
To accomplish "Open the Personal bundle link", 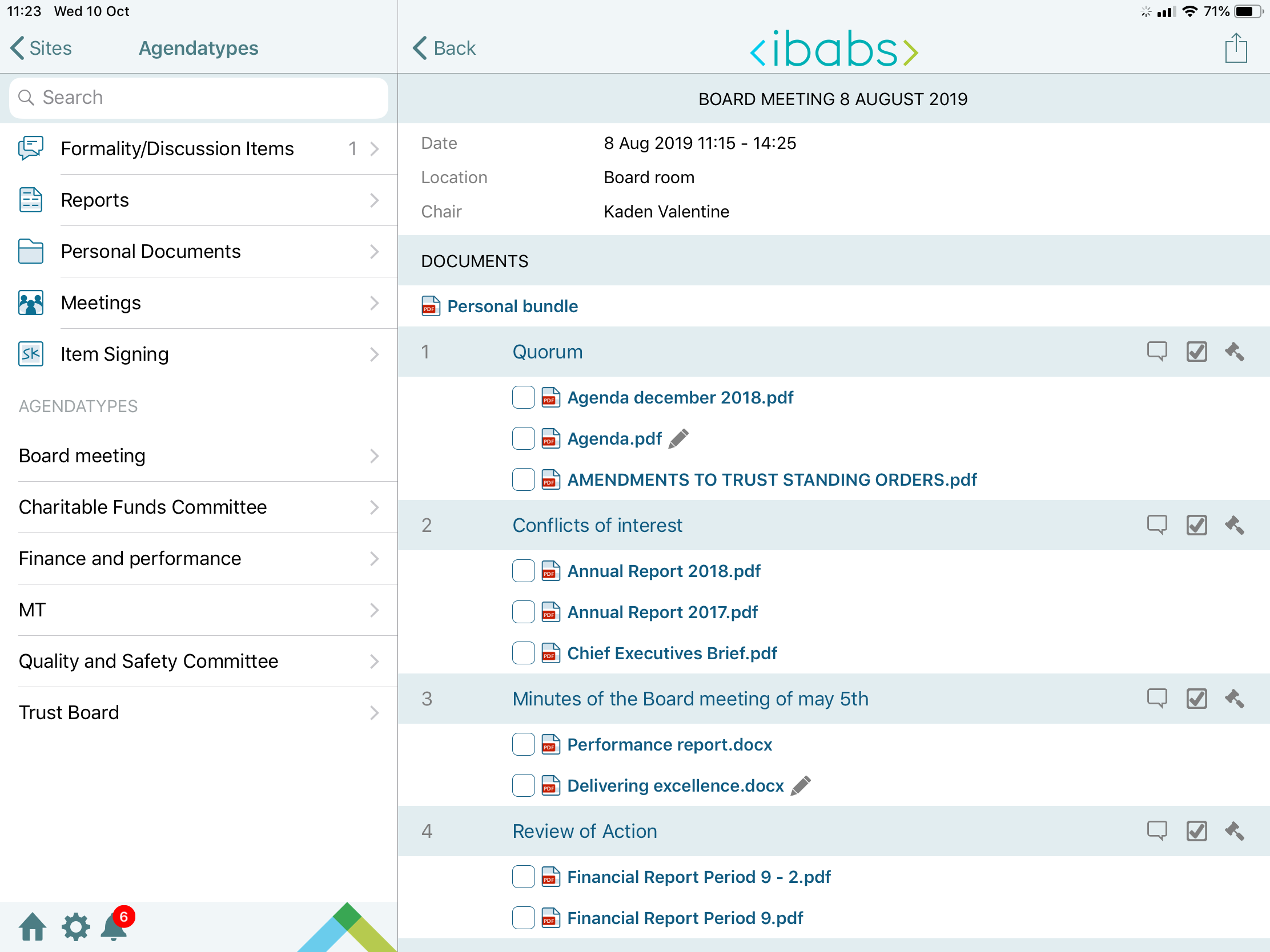I will (x=512, y=306).
